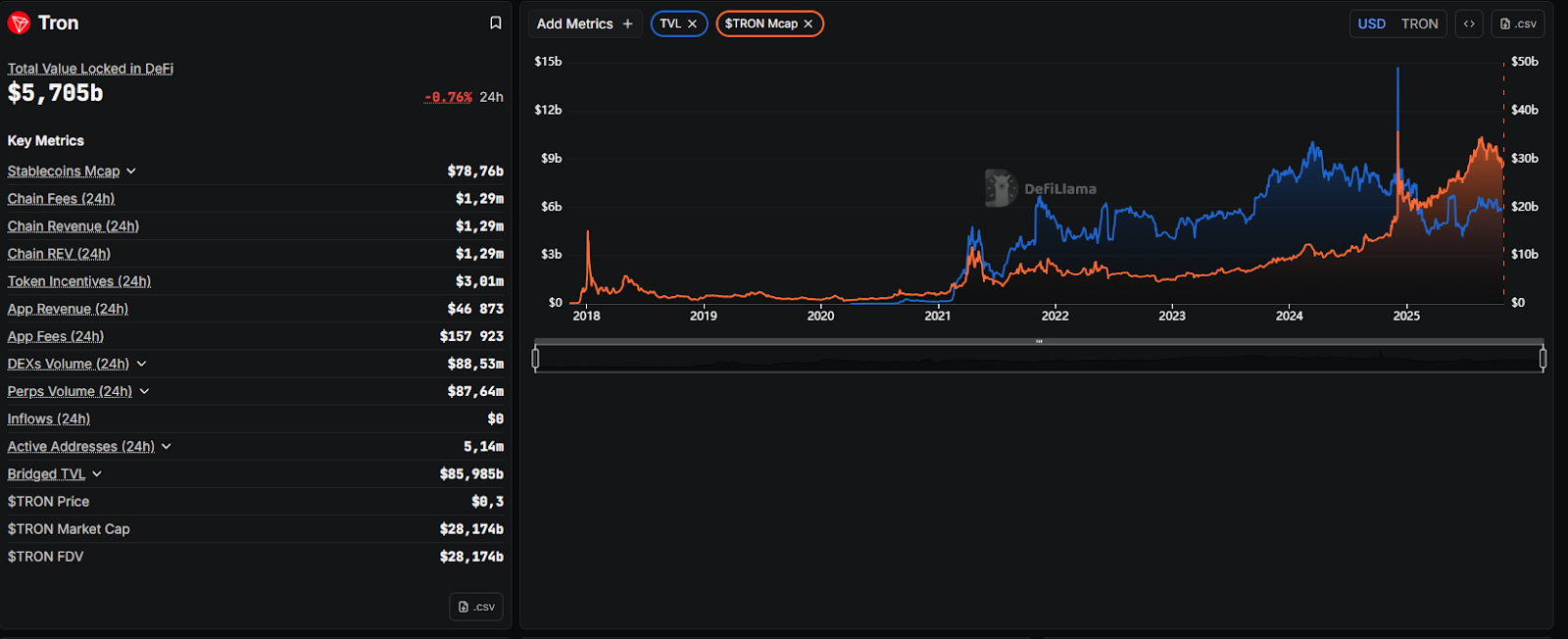
Task: Download chart data as .csv
Action: 1518,24
